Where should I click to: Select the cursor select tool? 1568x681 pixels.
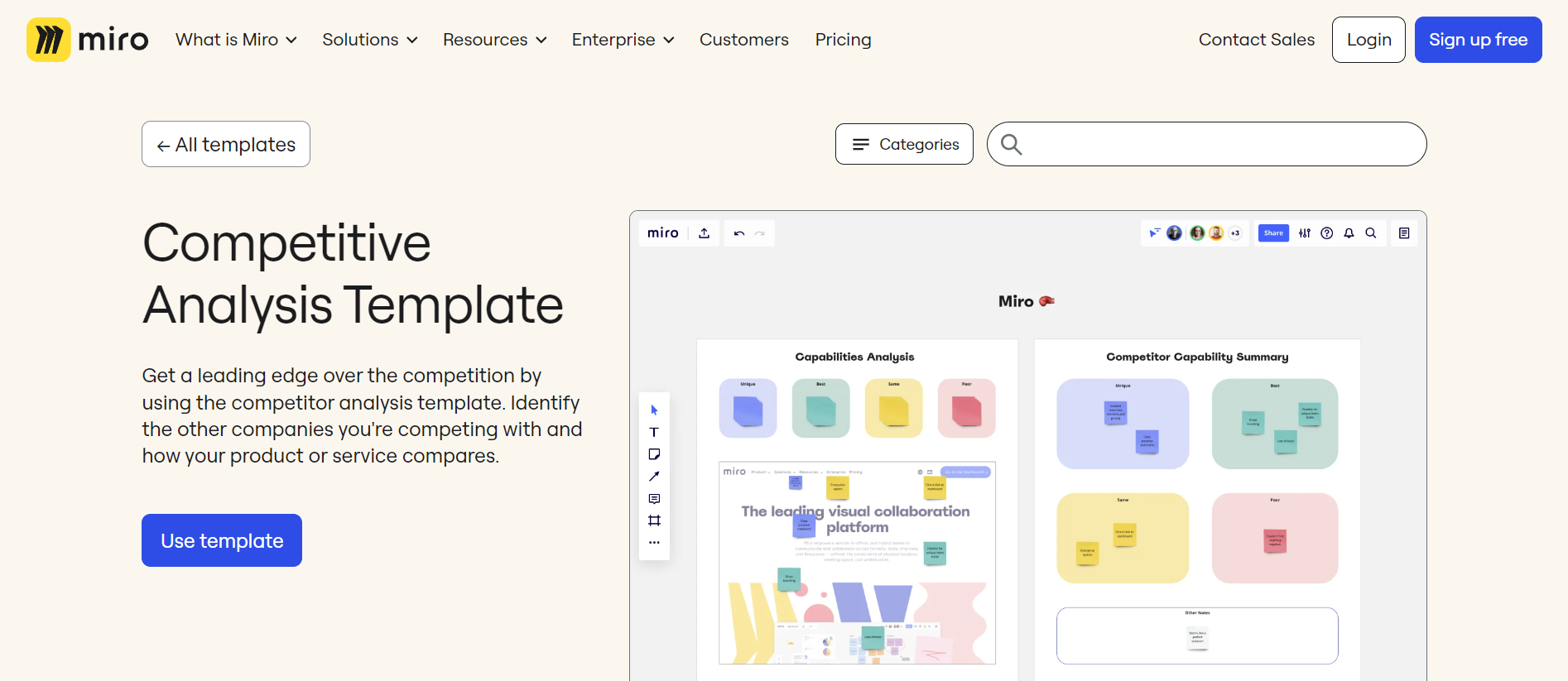pyautogui.click(x=654, y=410)
